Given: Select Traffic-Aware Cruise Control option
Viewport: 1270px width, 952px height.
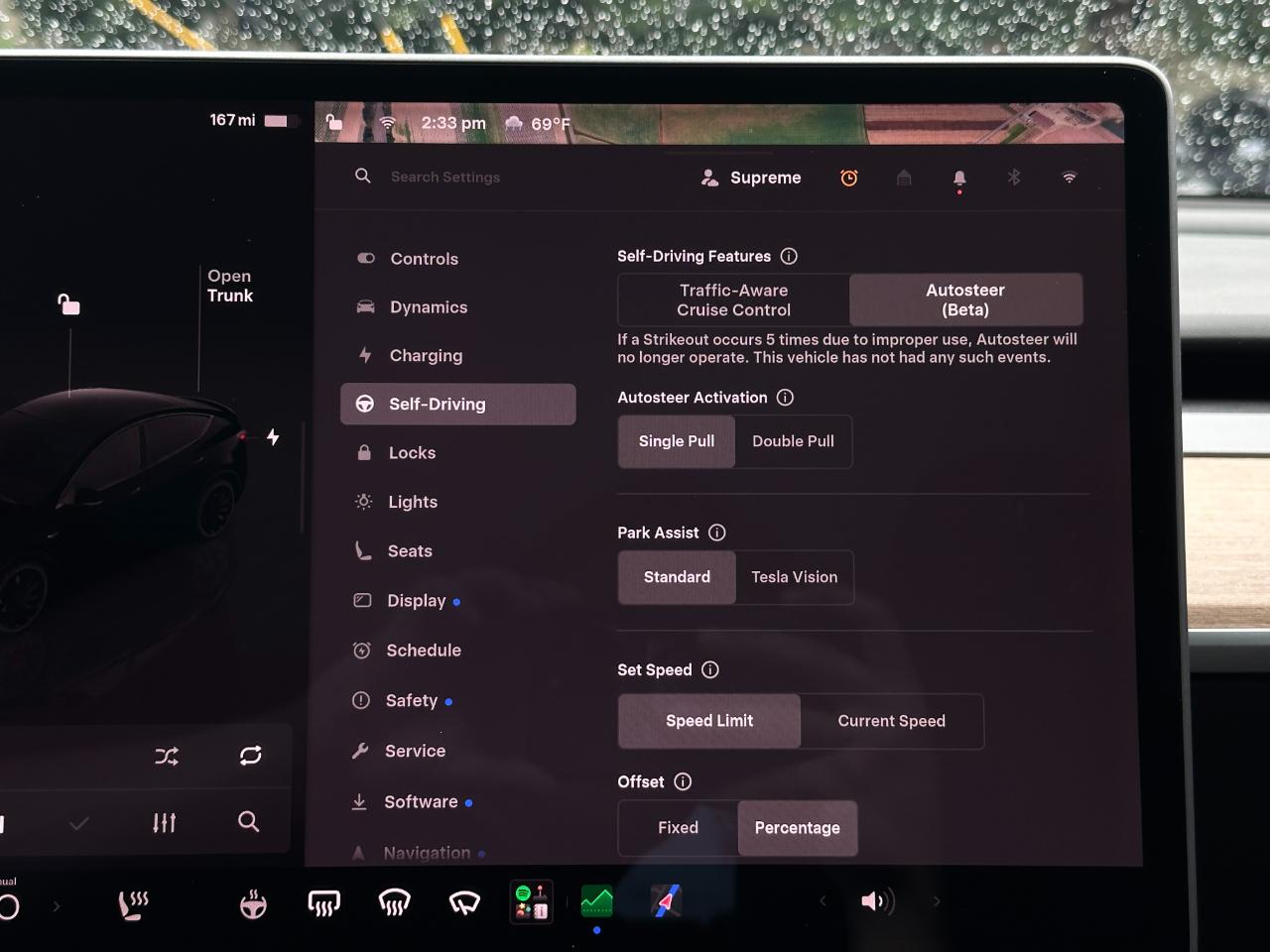Looking at the screenshot, I should click(734, 299).
